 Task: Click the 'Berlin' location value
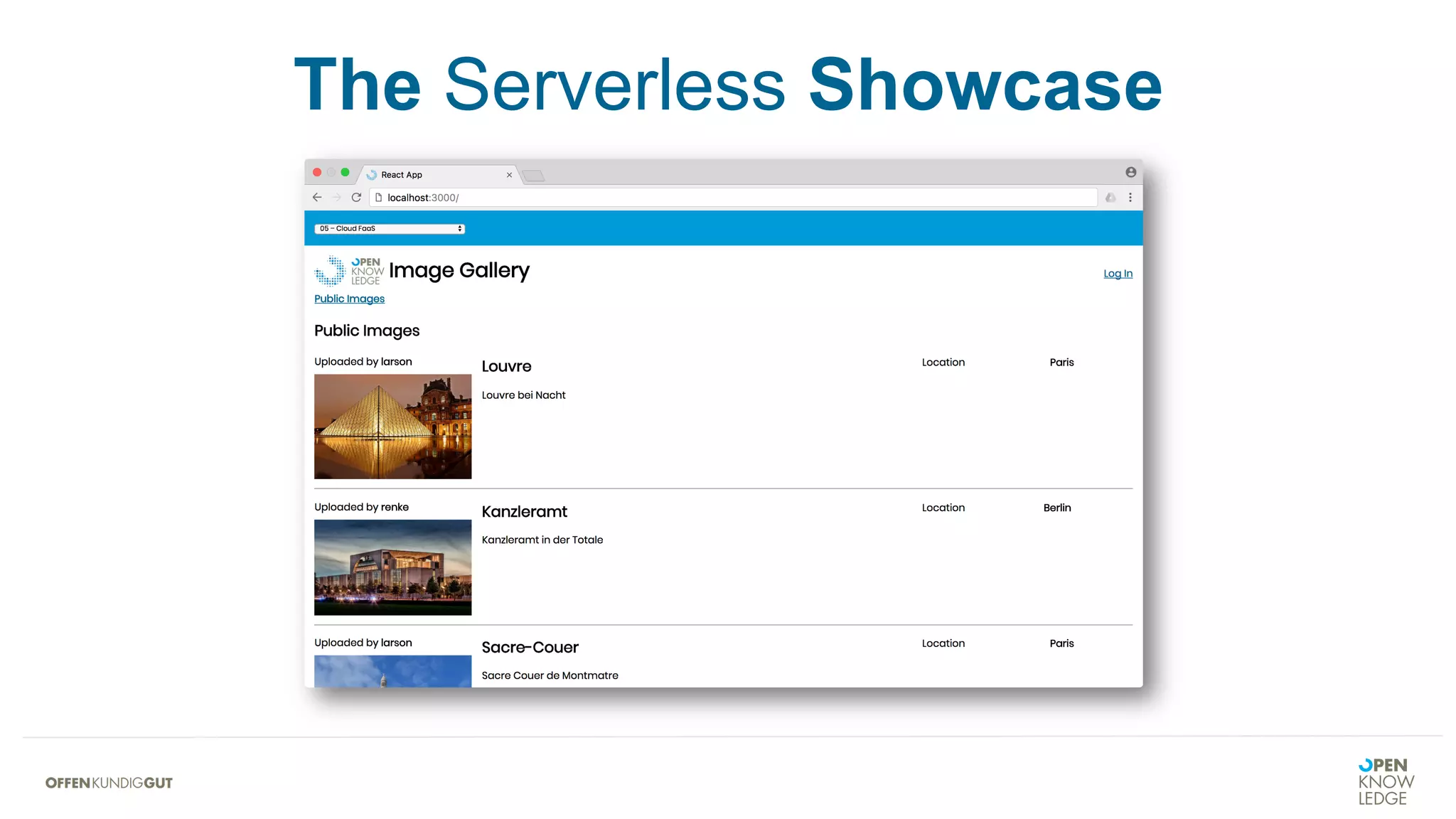tap(1057, 508)
